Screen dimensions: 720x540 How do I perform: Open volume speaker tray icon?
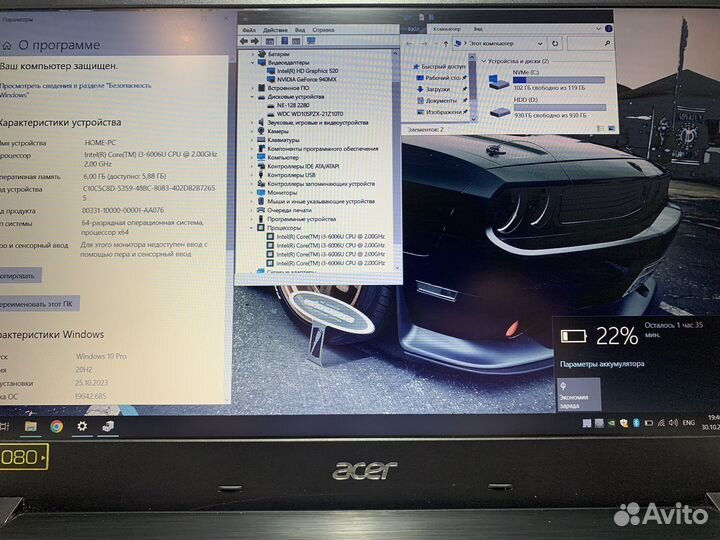673,423
